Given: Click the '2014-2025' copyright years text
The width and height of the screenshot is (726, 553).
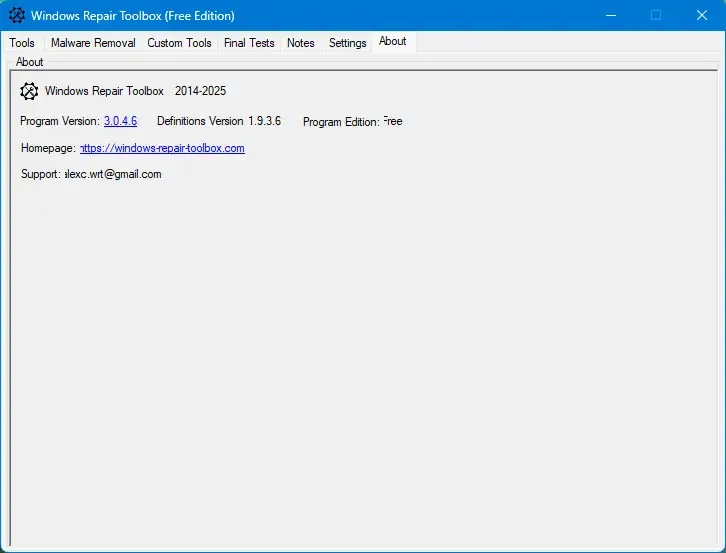Looking at the screenshot, I should pyautogui.click(x=200, y=91).
